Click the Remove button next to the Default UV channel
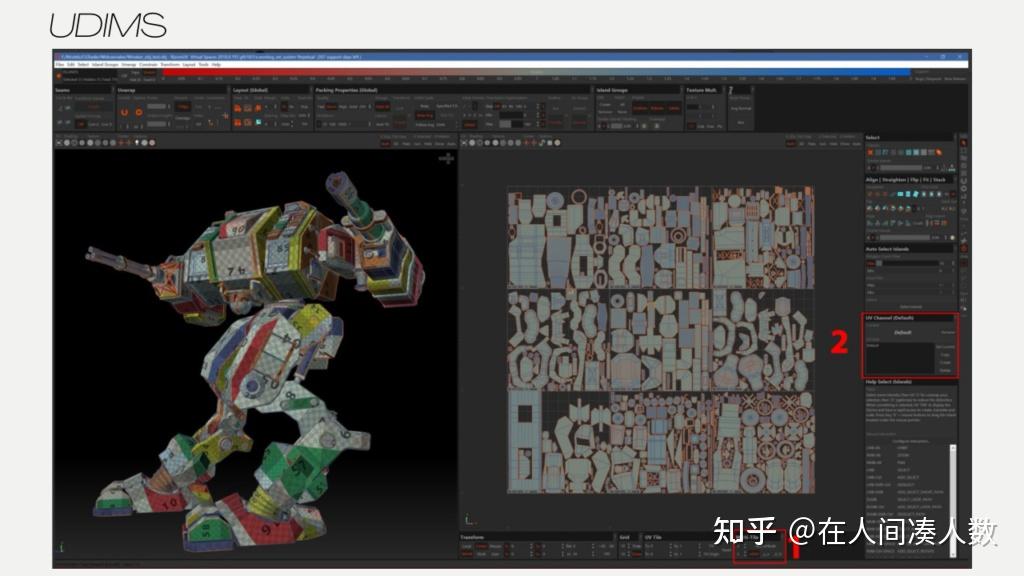 coord(948,332)
